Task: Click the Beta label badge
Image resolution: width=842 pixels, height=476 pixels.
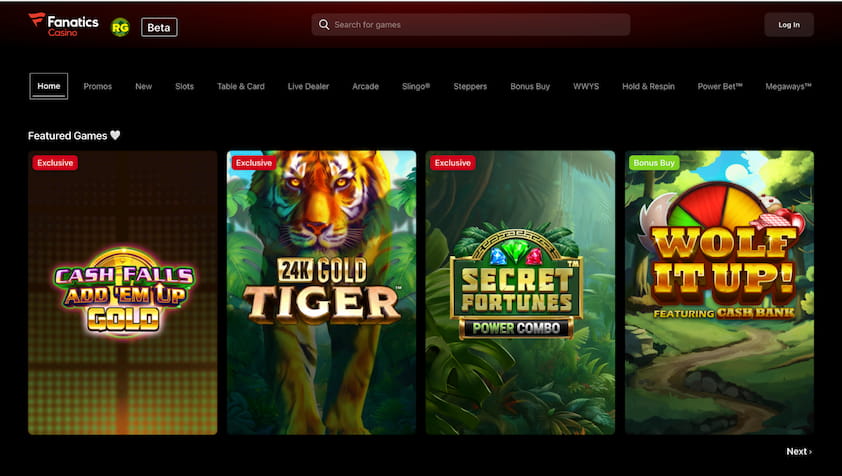Action: (159, 27)
